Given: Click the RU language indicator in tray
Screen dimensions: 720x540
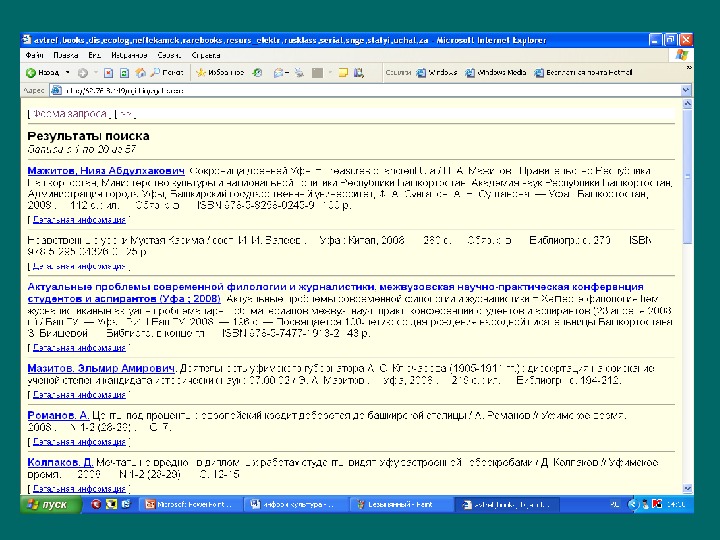Looking at the screenshot, I should click(x=615, y=504).
